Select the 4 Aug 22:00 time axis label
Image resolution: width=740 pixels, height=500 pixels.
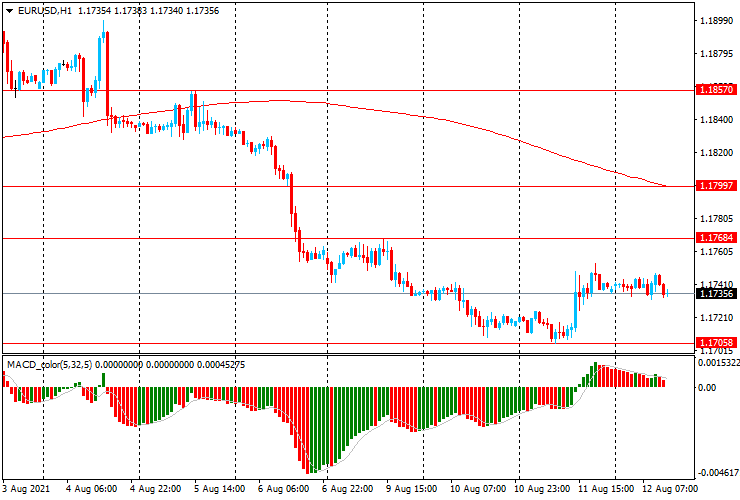pos(155,488)
